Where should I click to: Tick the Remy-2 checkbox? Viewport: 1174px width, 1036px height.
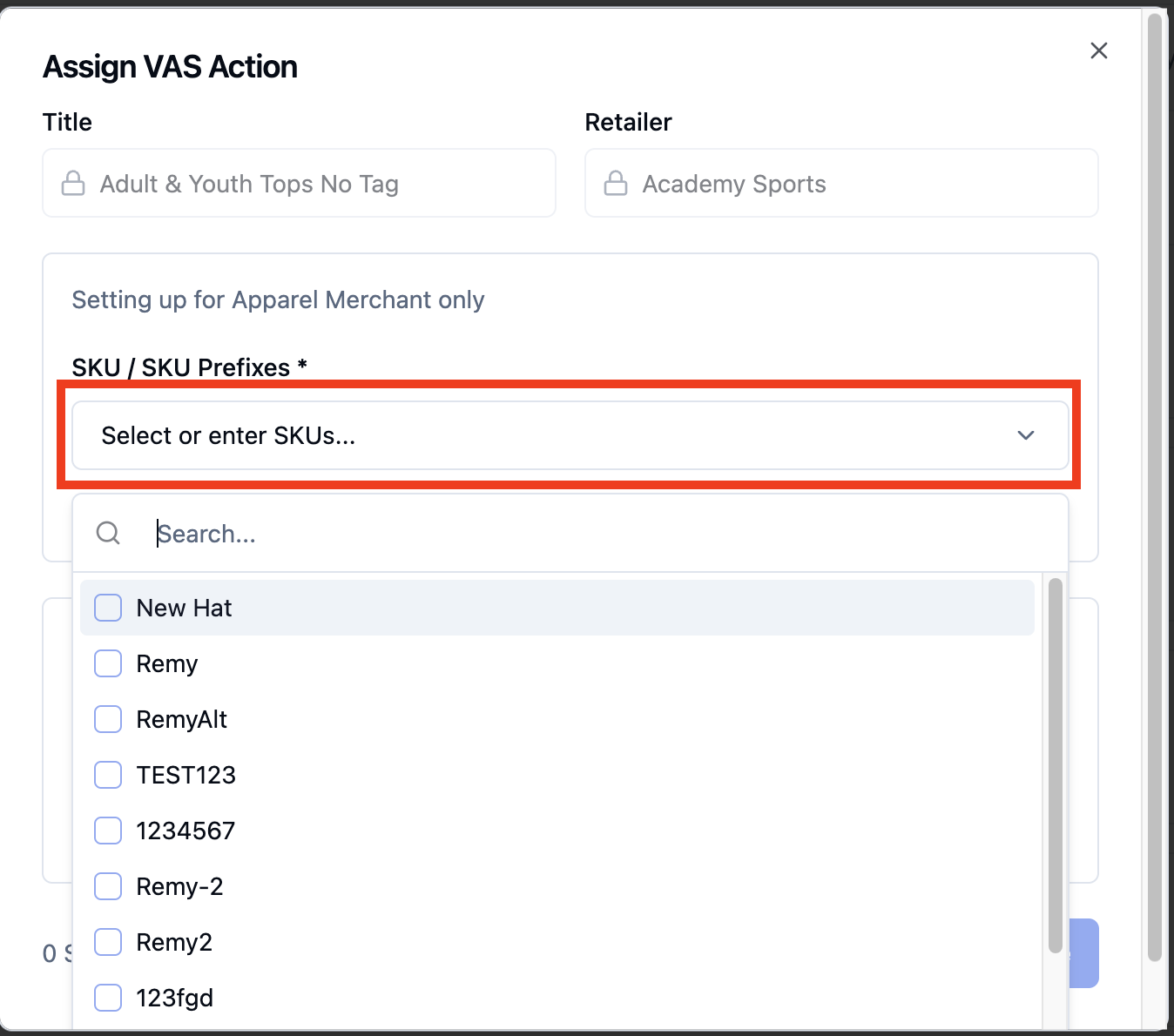point(108,886)
